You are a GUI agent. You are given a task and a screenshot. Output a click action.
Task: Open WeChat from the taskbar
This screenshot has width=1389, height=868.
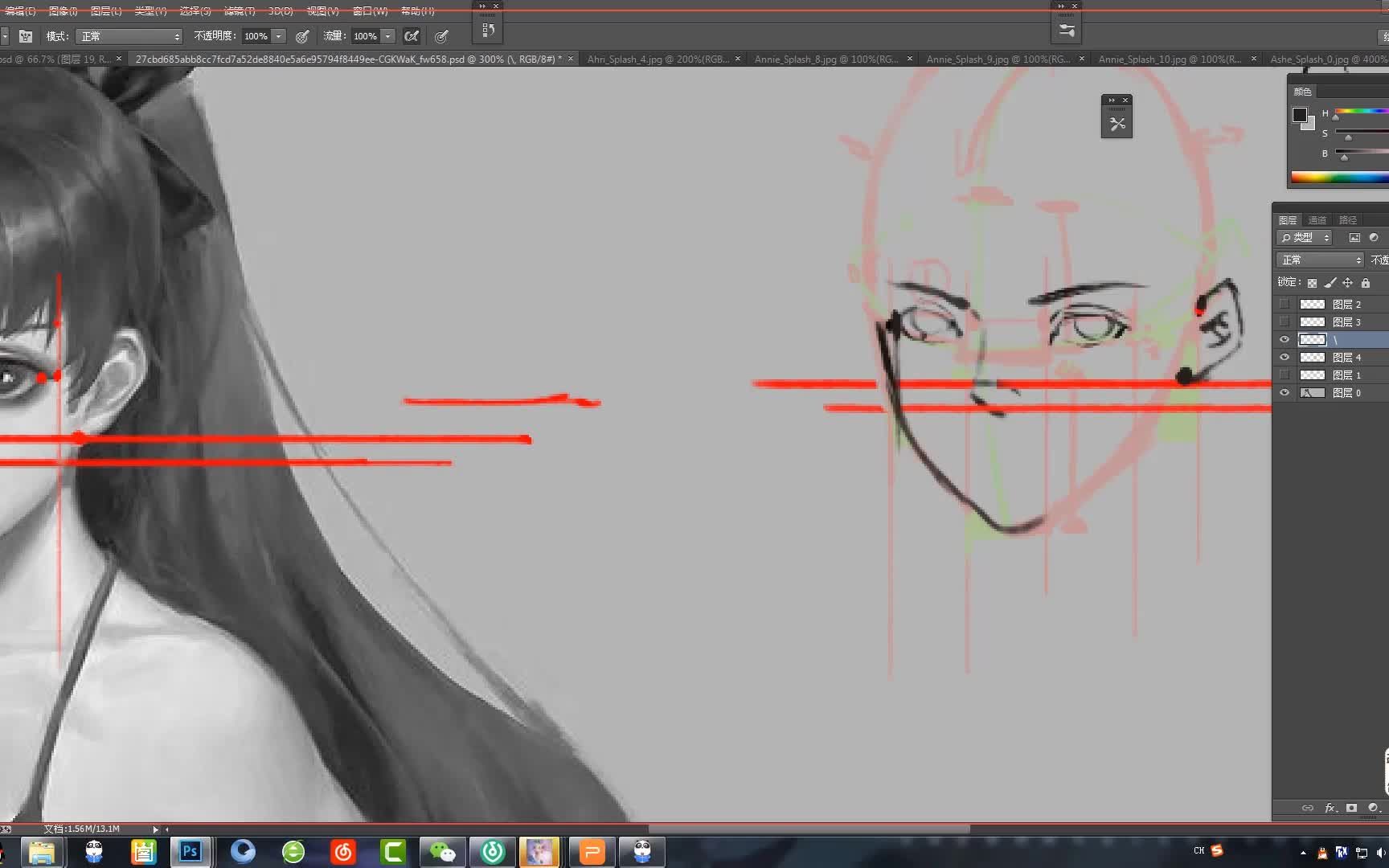coord(442,851)
